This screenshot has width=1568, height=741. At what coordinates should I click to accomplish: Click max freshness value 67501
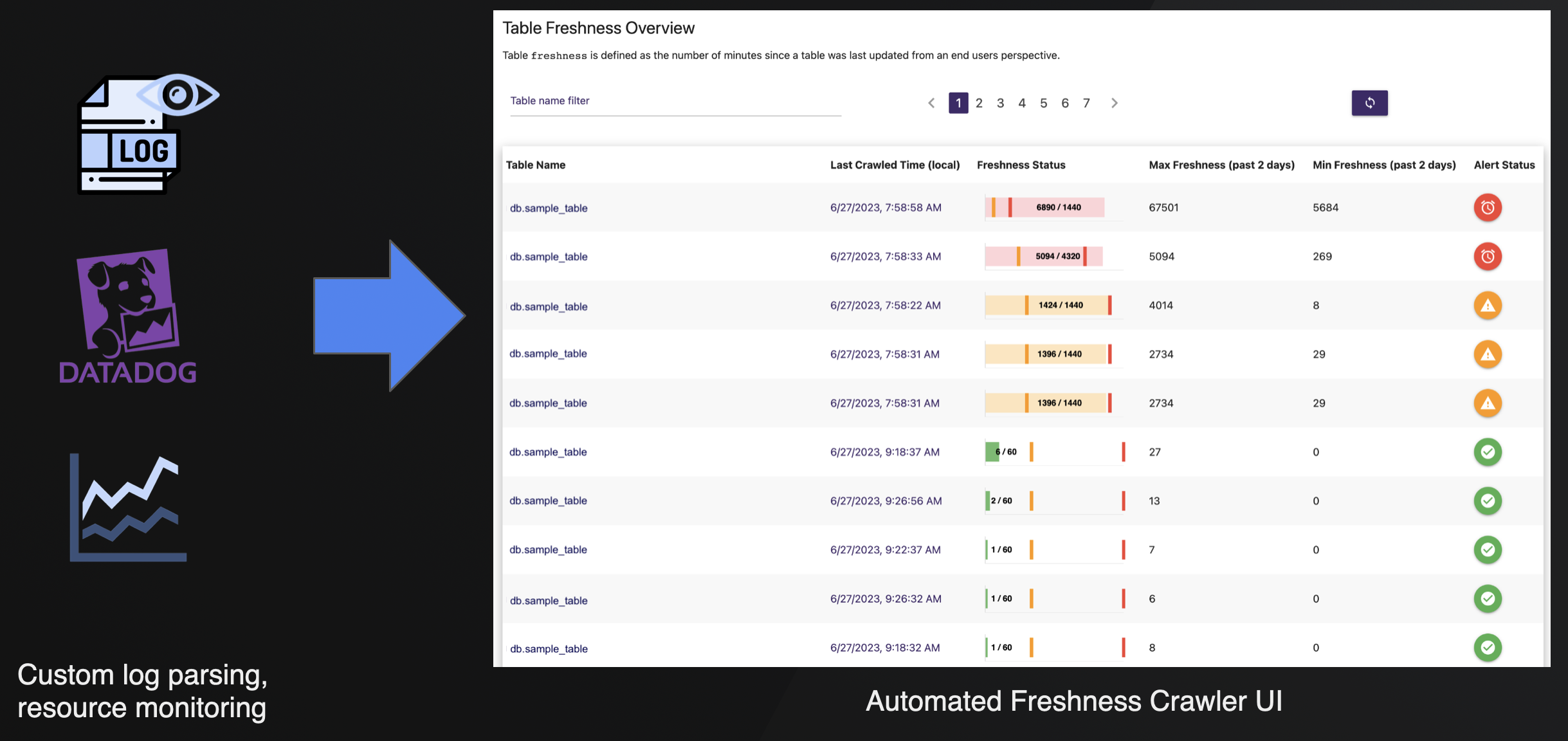pyautogui.click(x=1164, y=208)
